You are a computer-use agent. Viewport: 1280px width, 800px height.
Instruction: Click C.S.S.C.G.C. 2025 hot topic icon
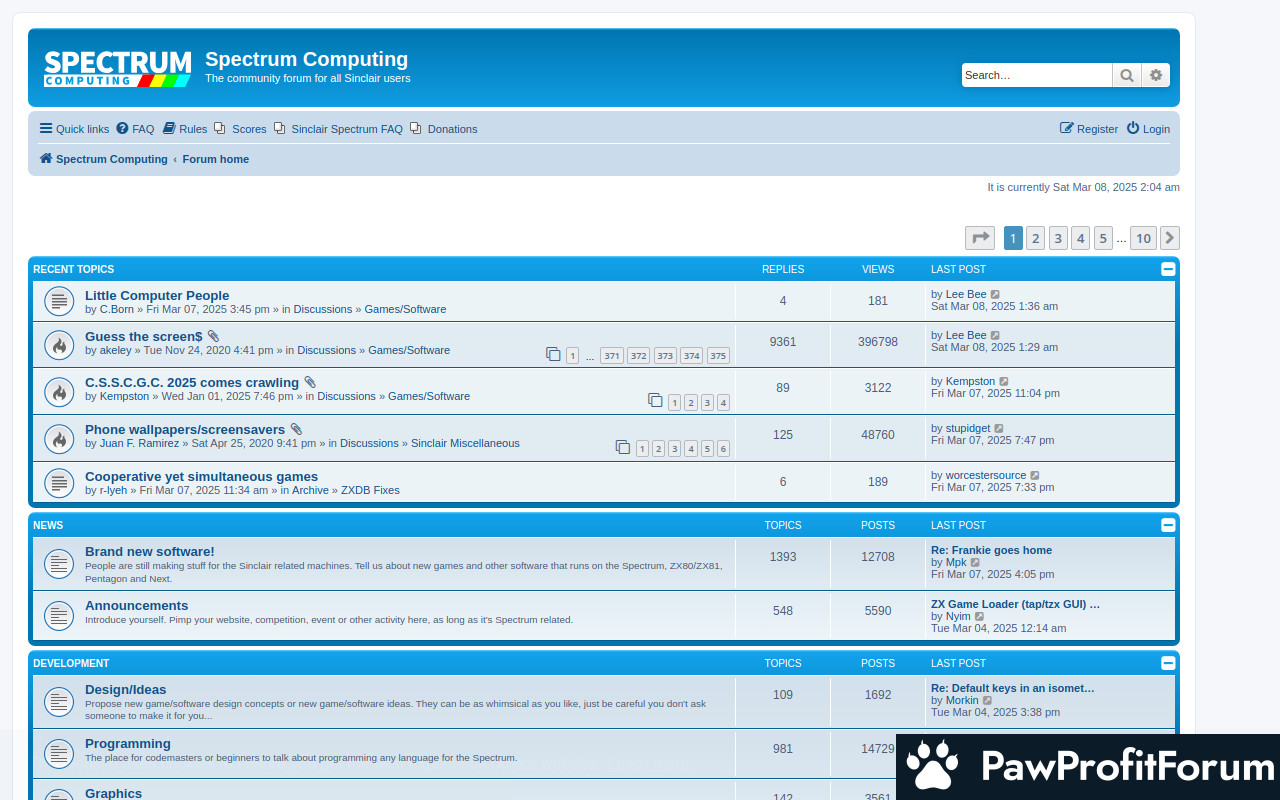point(59,392)
